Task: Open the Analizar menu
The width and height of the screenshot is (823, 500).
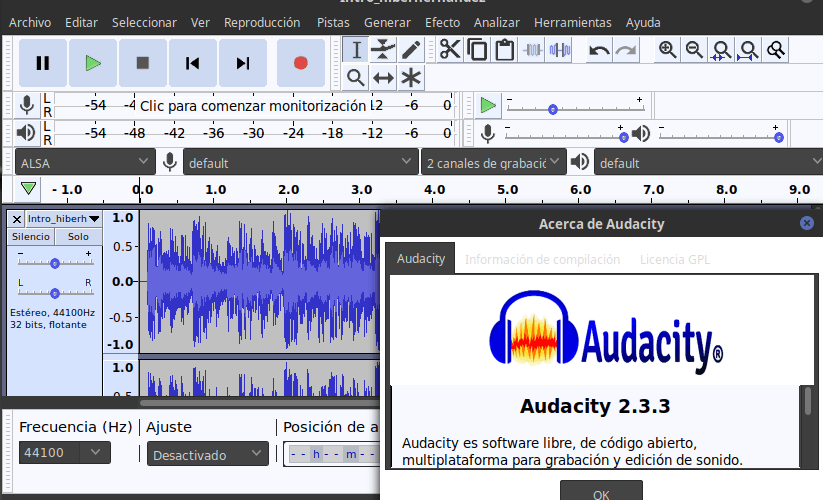Action: pyautogui.click(x=497, y=23)
